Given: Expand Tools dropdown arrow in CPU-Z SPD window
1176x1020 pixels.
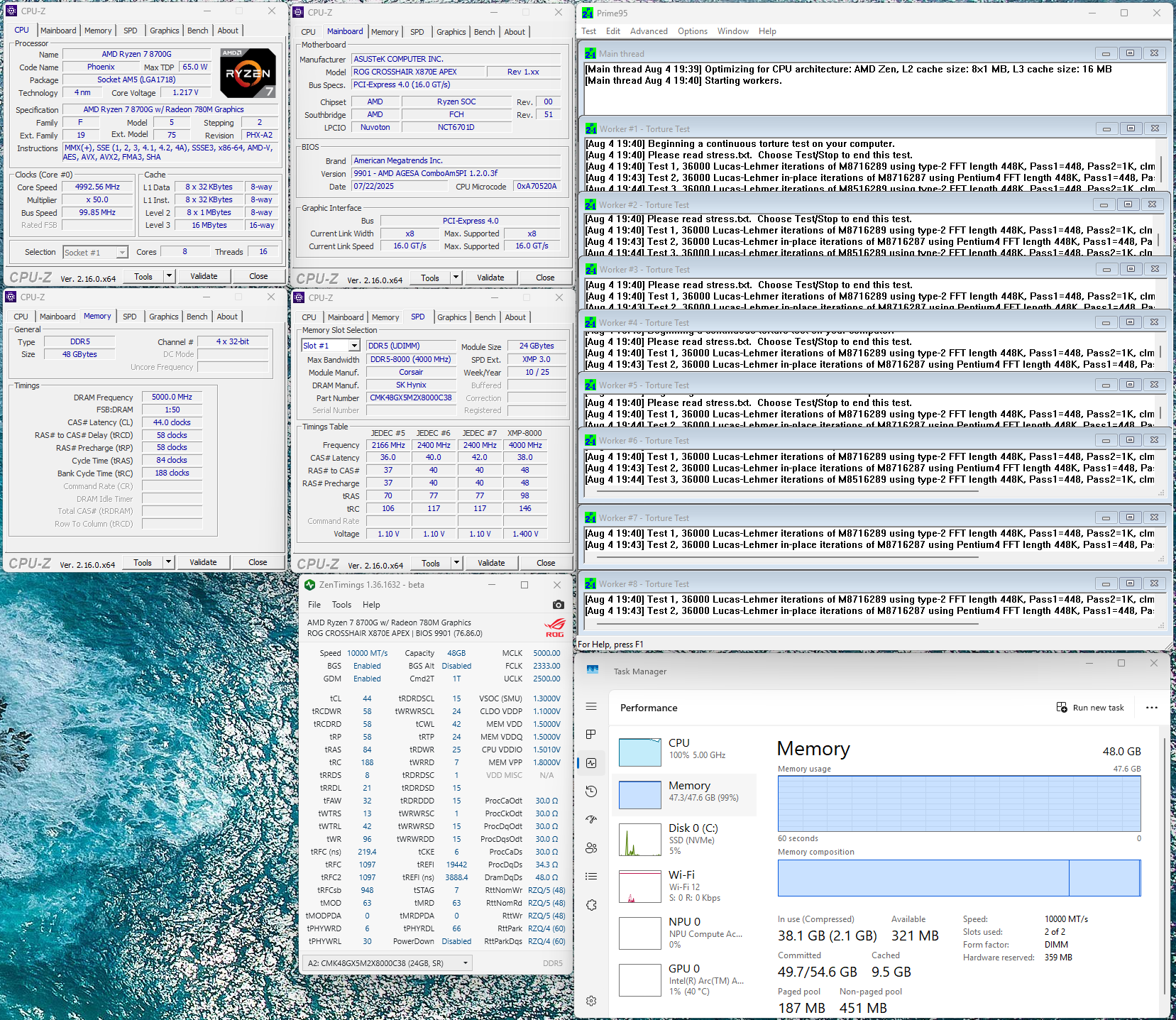Looking at the screenshot, I should tap(456, 563).
